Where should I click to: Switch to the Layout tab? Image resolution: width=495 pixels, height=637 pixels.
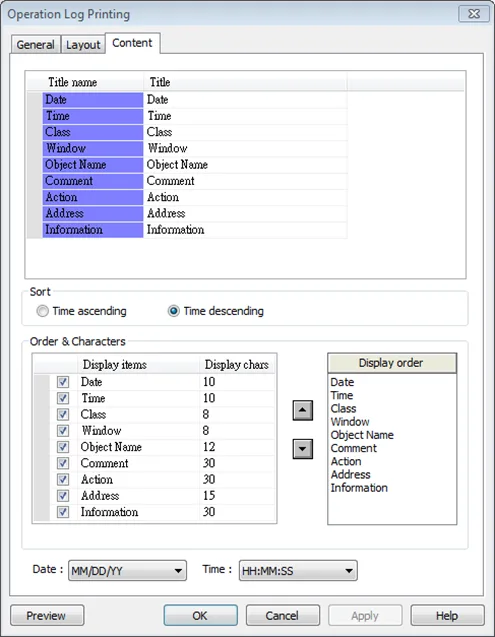coord(83,44)
